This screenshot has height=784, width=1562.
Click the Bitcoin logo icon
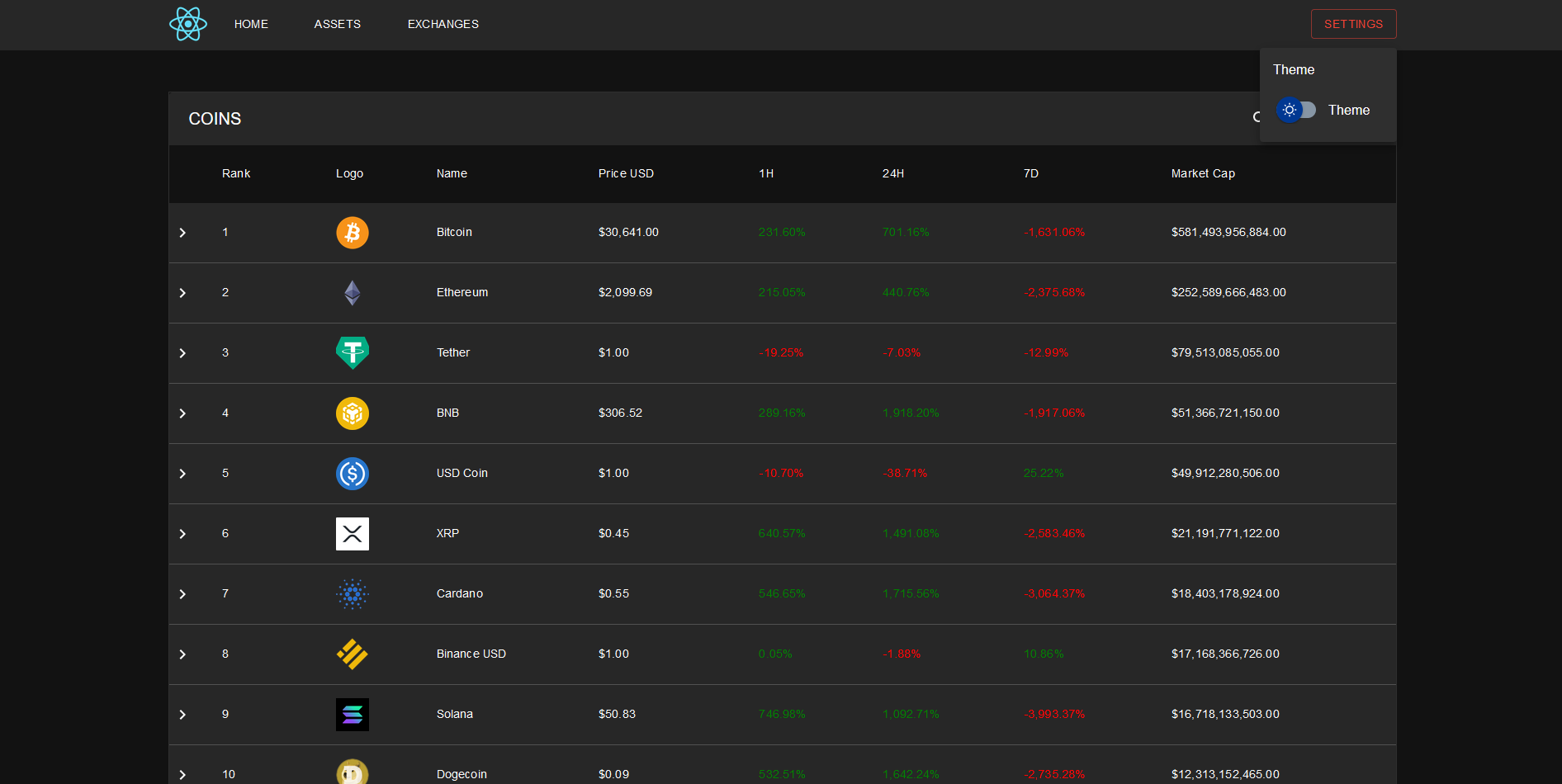click(353, 233)
